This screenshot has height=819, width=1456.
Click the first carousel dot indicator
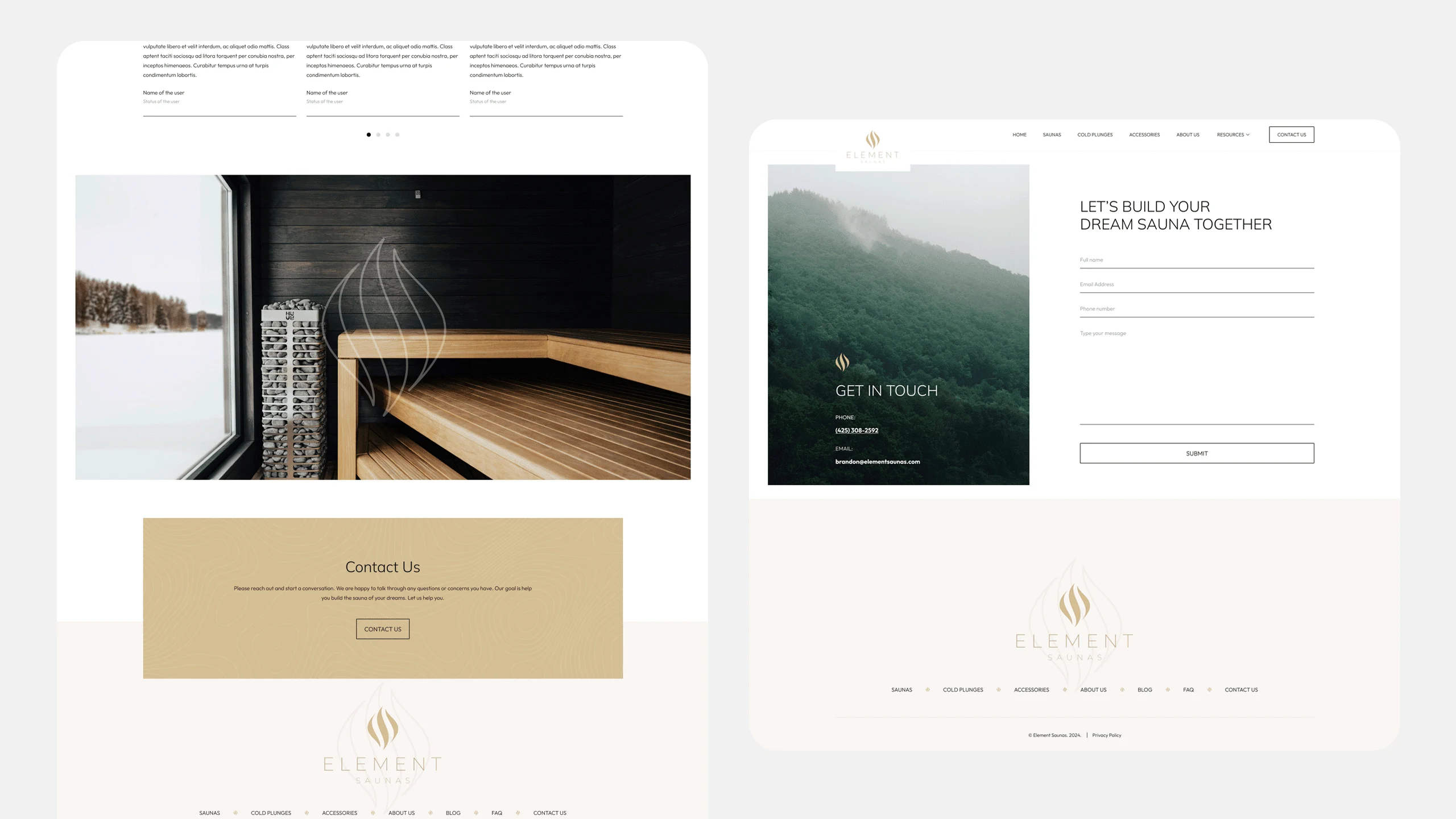pos(369,135)
